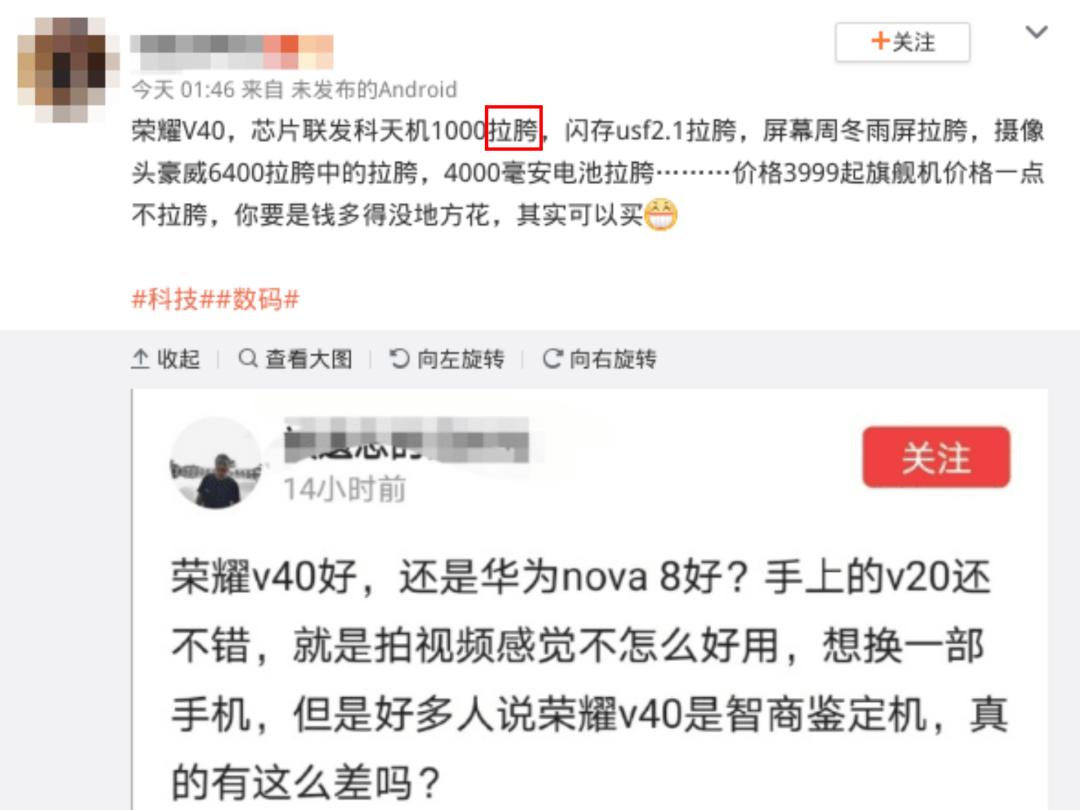The image size is (1080, 810).
Task: Open the blurred poster username
Action: (232, 52)
